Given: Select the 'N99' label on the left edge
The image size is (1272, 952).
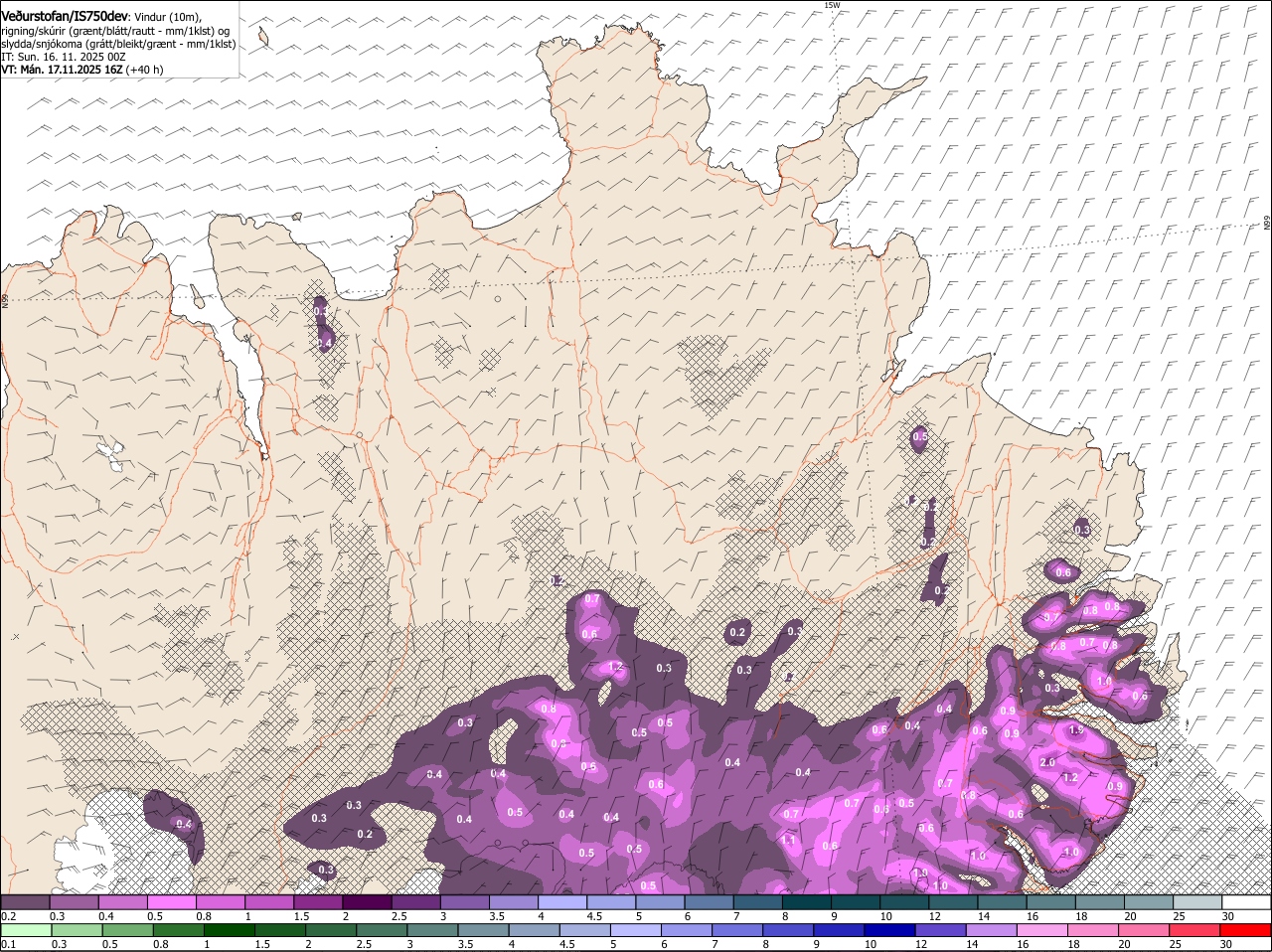Looking at the screenshot, I should tap(5, 299).
